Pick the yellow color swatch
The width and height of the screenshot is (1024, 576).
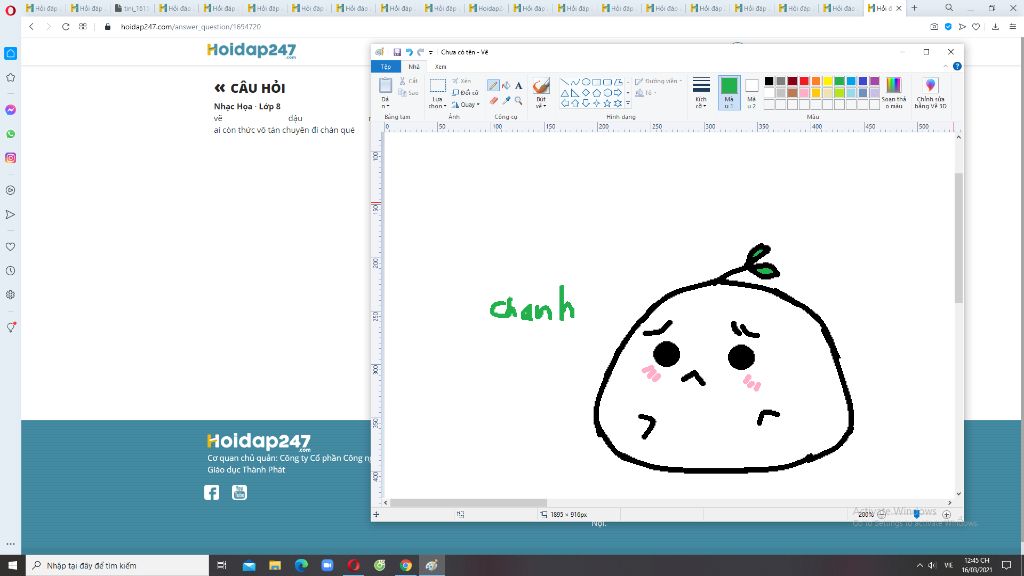click(x=827, y=82)
